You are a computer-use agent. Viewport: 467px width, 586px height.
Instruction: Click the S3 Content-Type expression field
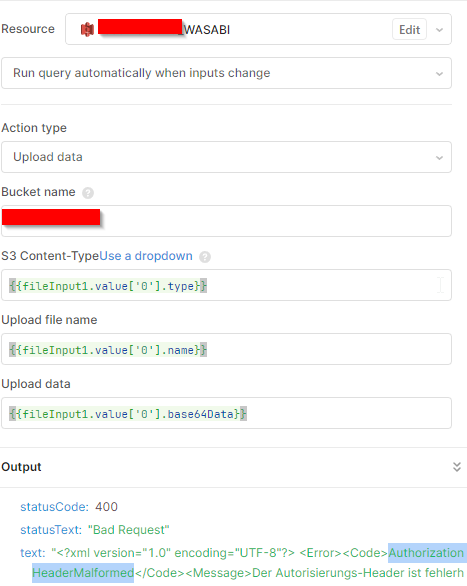point(226,285)
